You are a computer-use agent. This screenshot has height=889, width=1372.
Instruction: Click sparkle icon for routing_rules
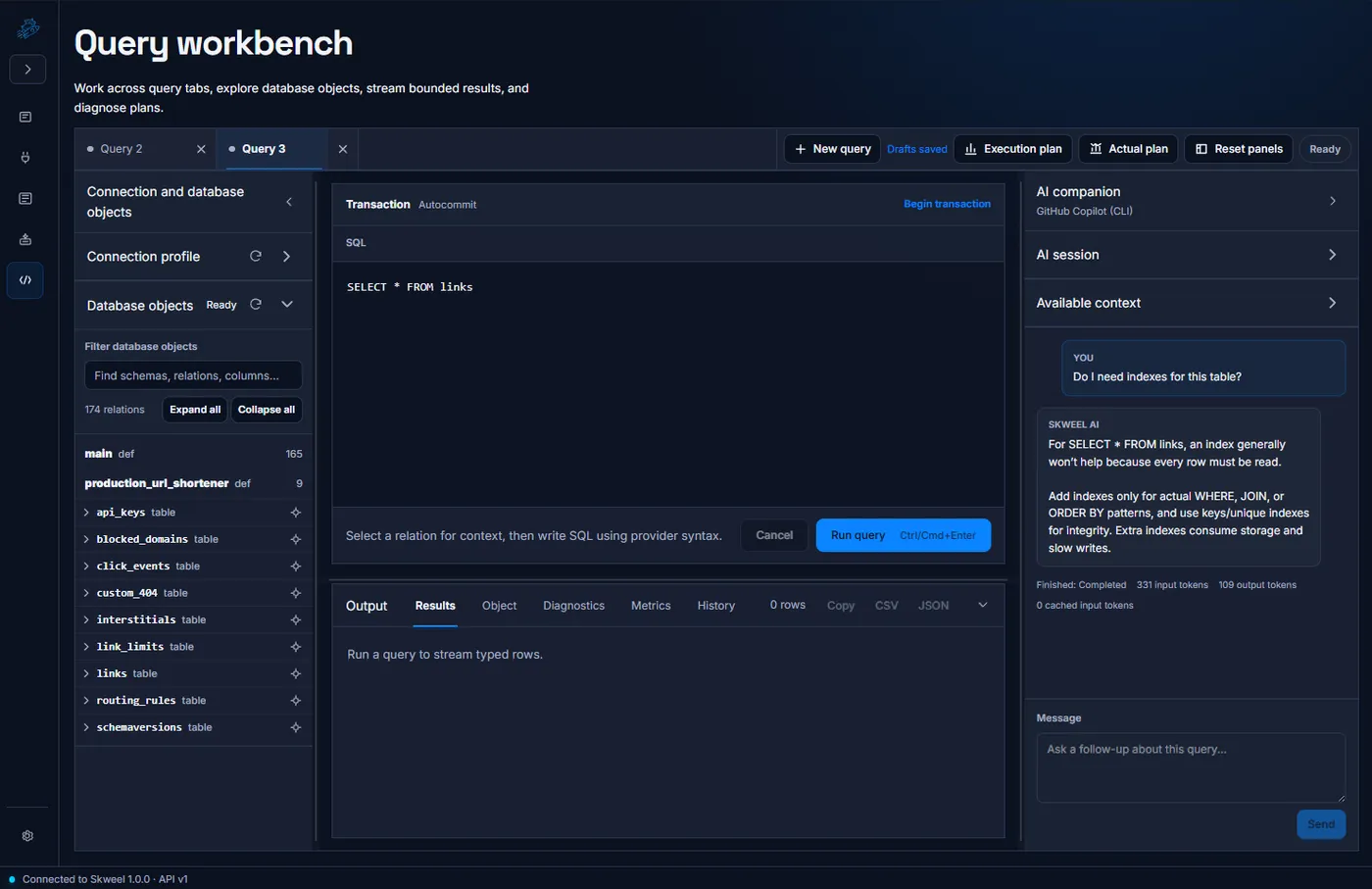pyautogui.click(x=296, y=701)
